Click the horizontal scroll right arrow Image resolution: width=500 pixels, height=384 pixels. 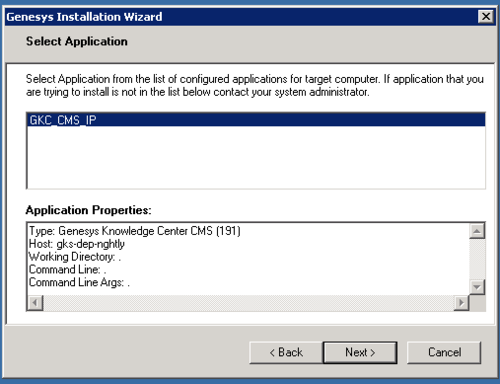pos(461,303)
